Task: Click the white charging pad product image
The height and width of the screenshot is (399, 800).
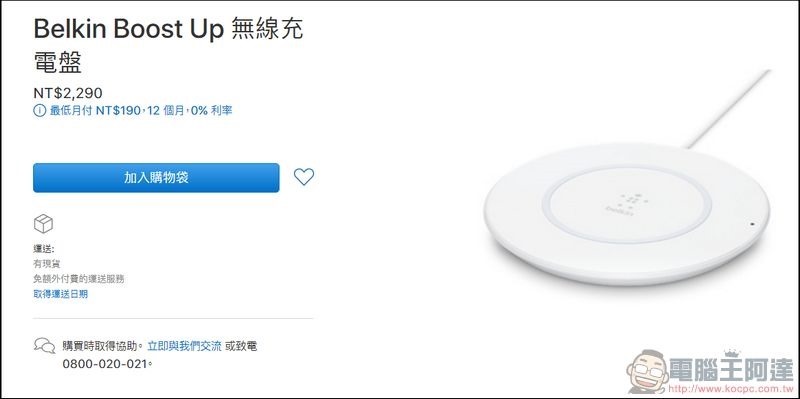Action: (x=627, y=214)
